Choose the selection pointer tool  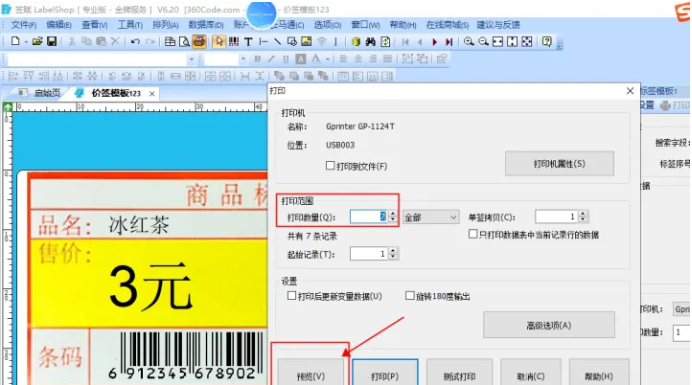(x=218, y=42)
